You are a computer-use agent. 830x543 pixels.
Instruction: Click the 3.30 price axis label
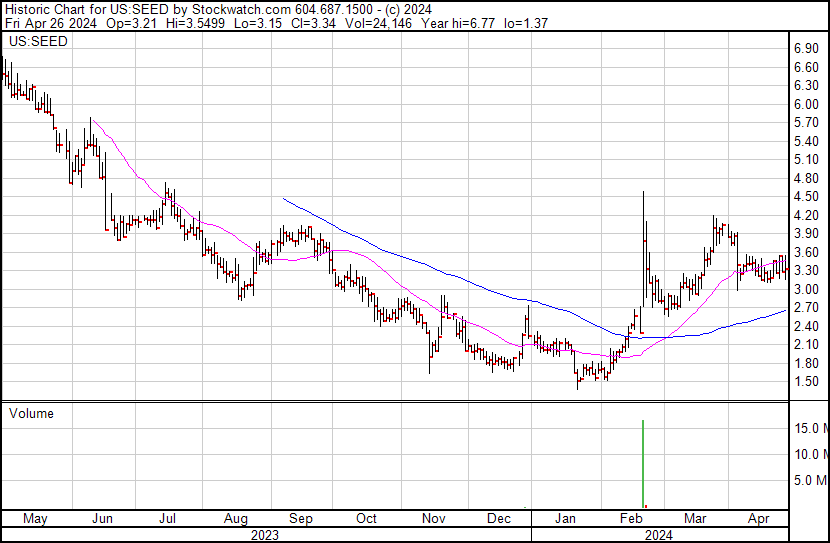click(x=806, y=271)
